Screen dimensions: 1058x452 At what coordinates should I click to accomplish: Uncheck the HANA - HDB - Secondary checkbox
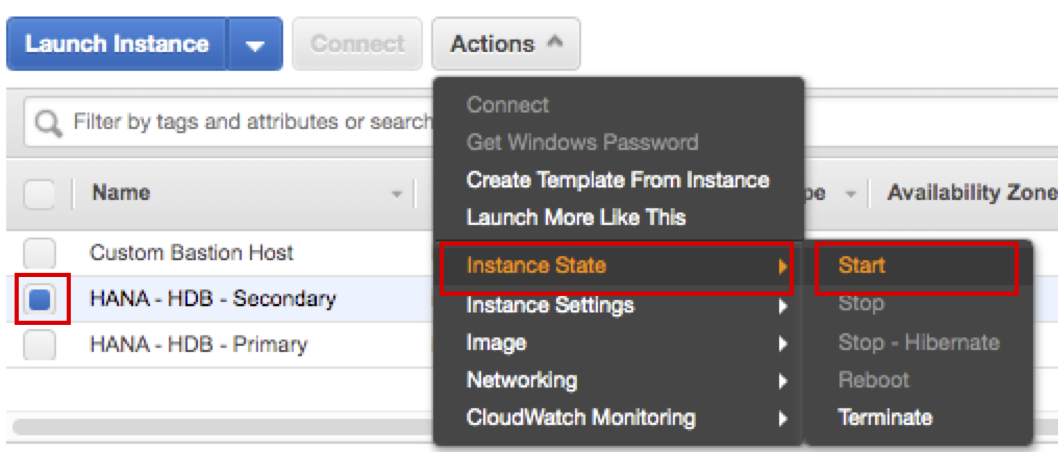pyautogui.click(x=40, y=299)
